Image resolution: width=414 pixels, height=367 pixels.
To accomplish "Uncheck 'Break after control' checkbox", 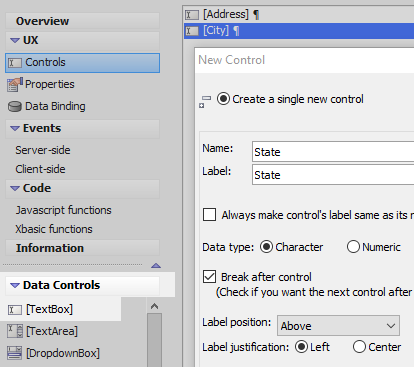I will pyautogui.click(x=209, y=277).
